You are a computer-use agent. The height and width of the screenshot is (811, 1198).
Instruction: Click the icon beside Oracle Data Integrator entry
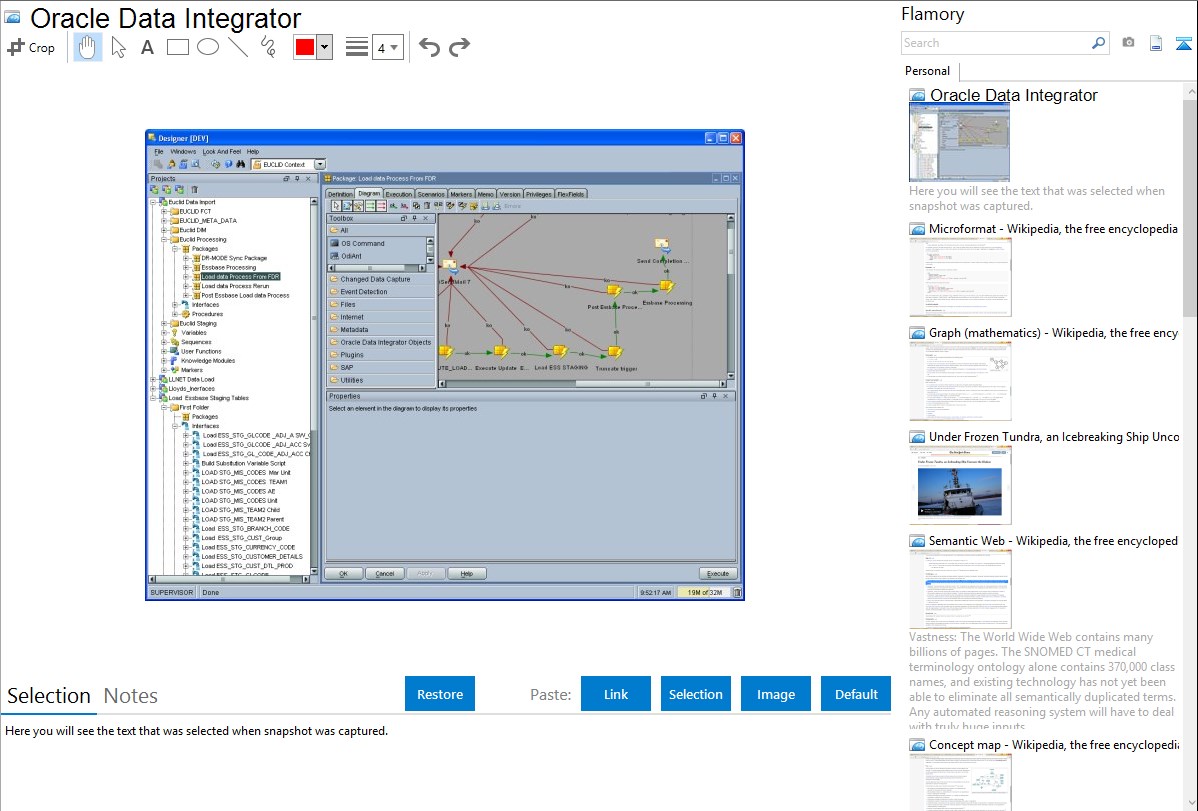coord(917,96)
